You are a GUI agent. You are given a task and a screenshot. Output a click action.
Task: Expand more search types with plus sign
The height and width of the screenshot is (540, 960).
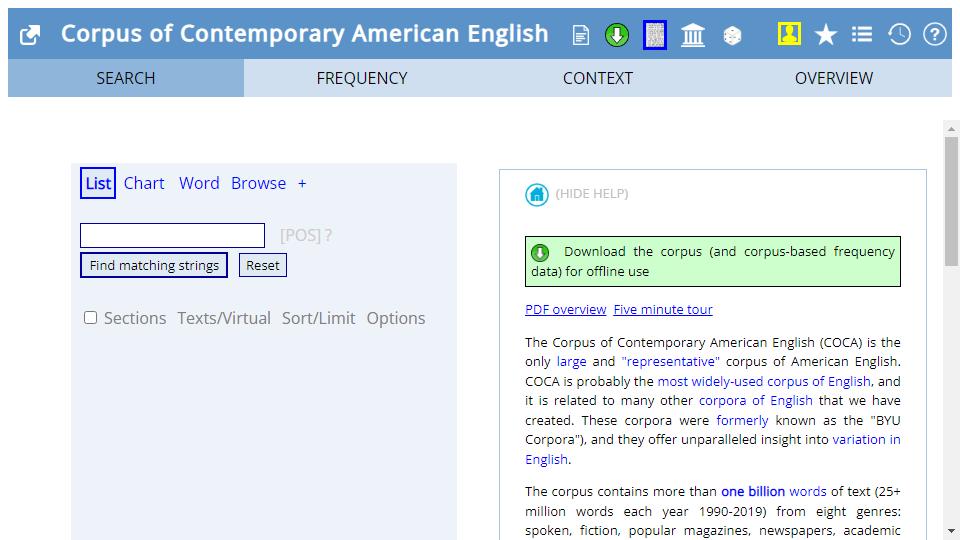302,184
